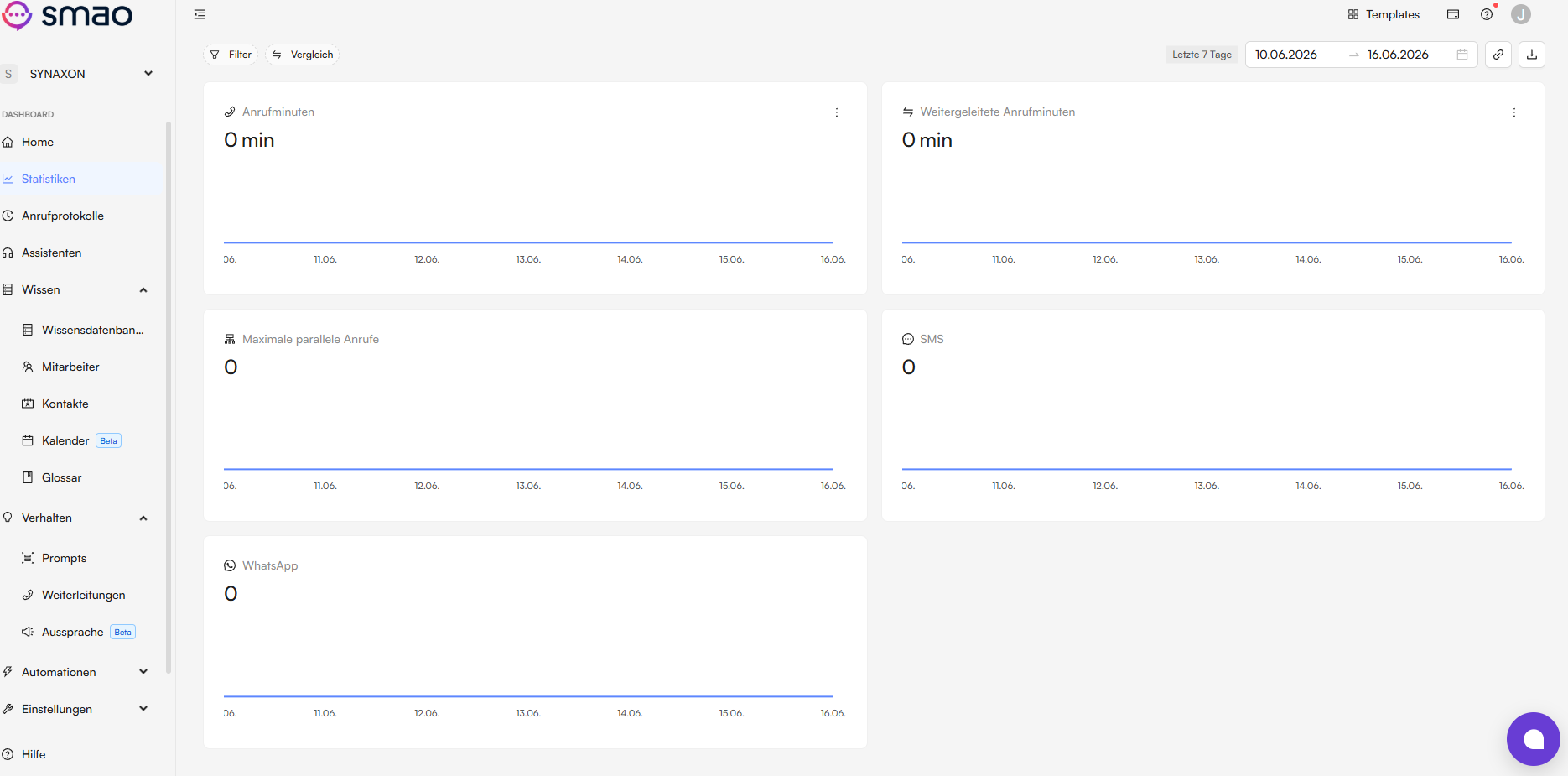Click the start date field 10.06.2026

coord(1286,55)
